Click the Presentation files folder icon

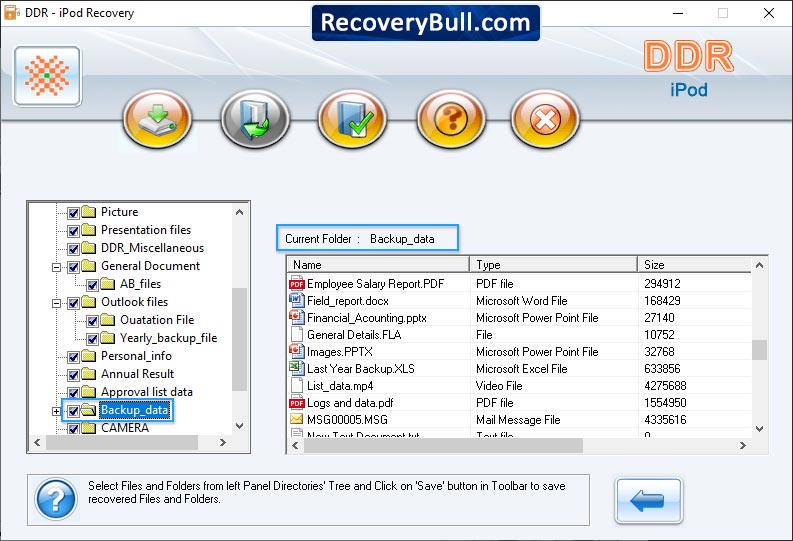pos(89,230)
